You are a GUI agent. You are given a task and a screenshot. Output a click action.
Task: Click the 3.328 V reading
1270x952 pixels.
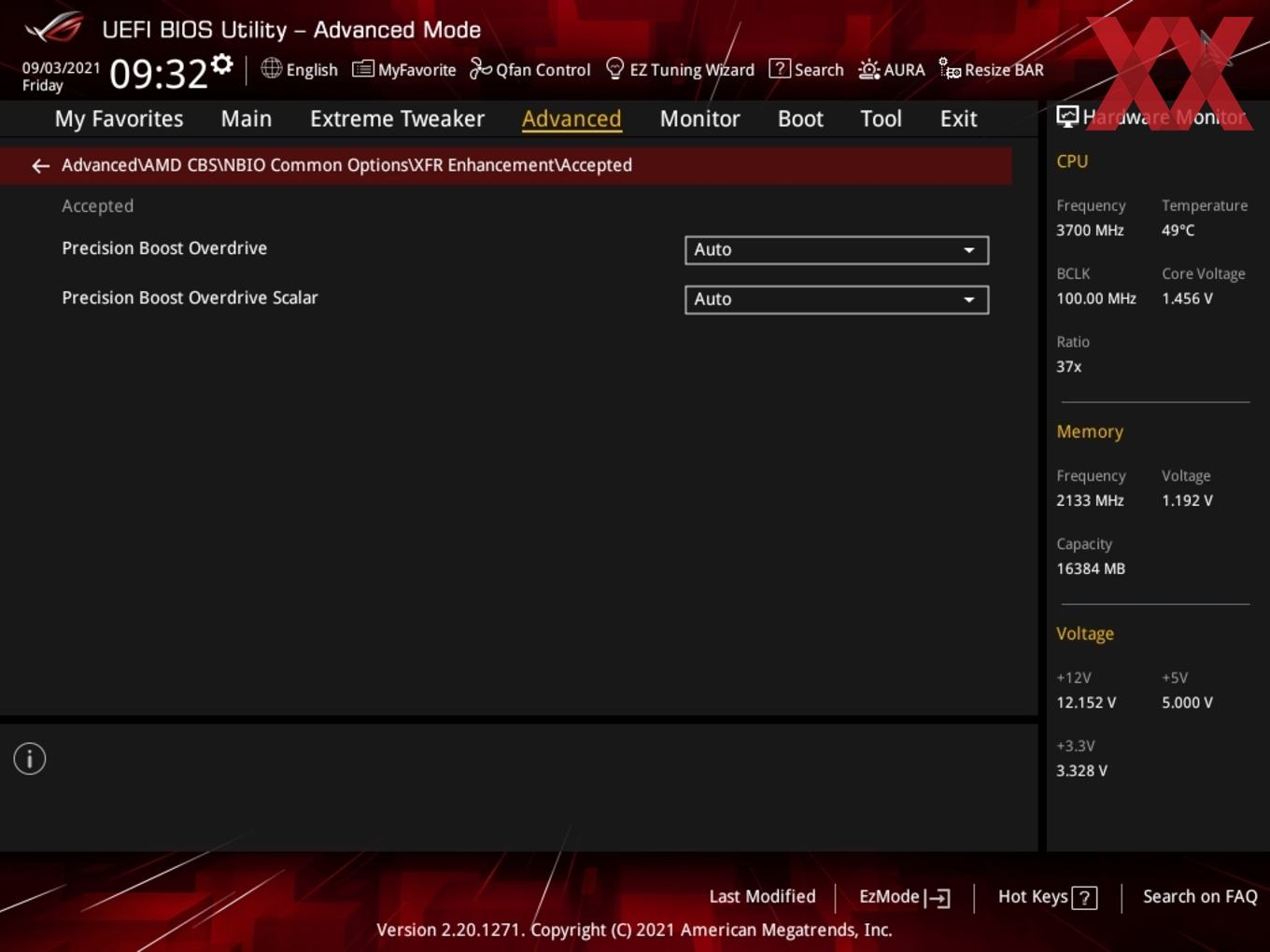1081,771
